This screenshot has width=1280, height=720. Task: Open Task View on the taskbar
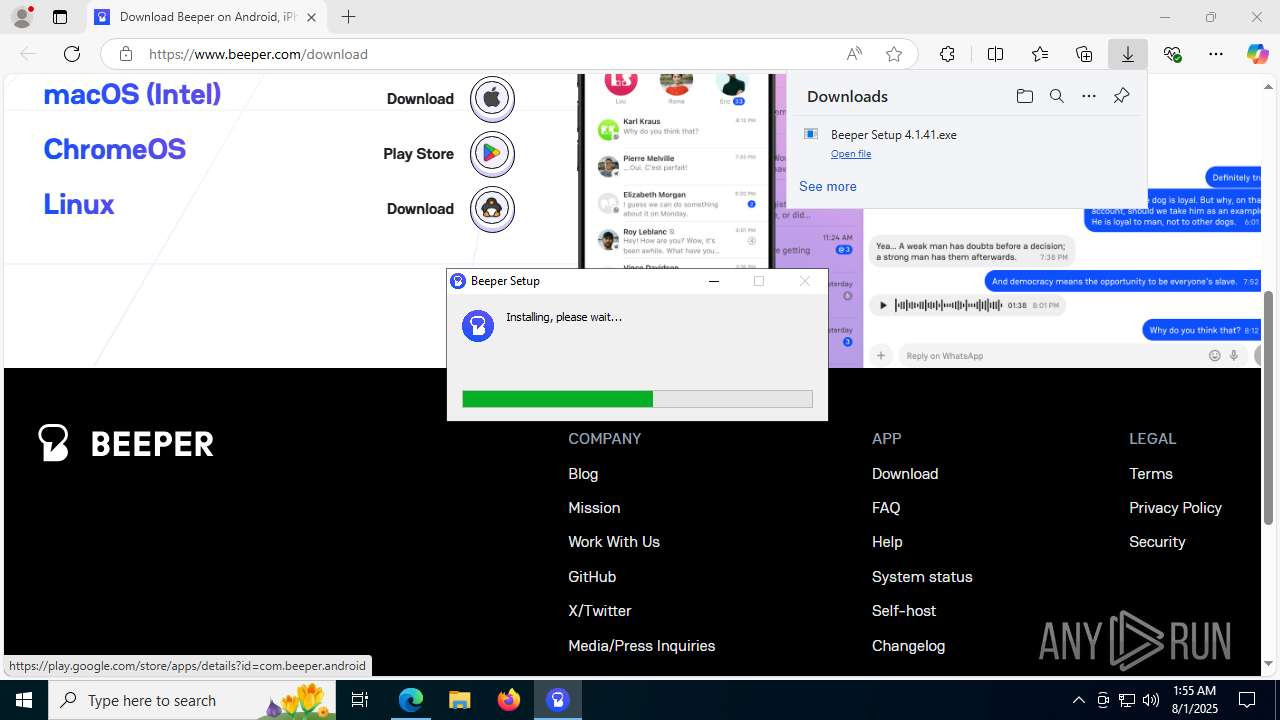pyautogui.click(x=360, y=700)
